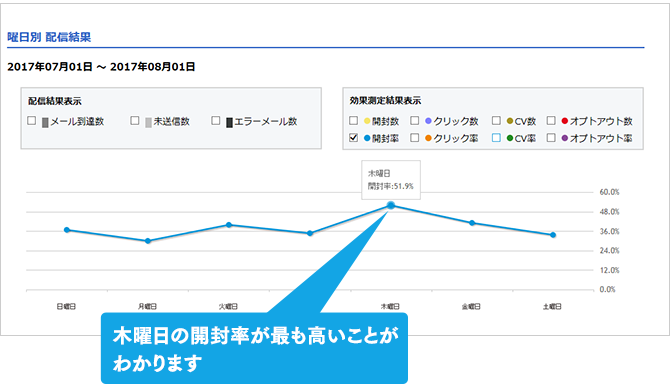Check the CV数 checkbox
The height and width of the screenshot is (387, 670).
[x=496, y=121]
